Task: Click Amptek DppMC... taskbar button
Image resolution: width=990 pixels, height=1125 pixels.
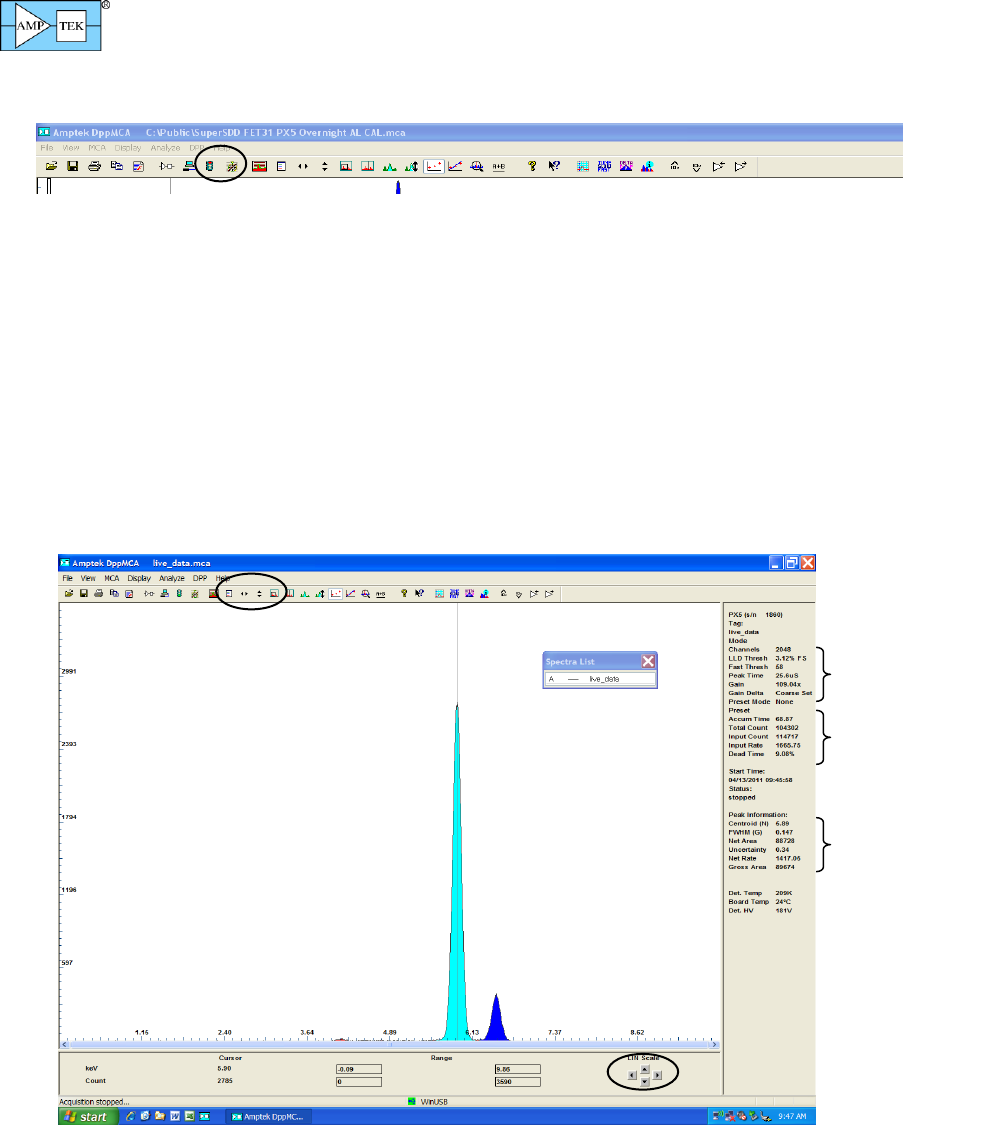Action: pos(268,1116)
